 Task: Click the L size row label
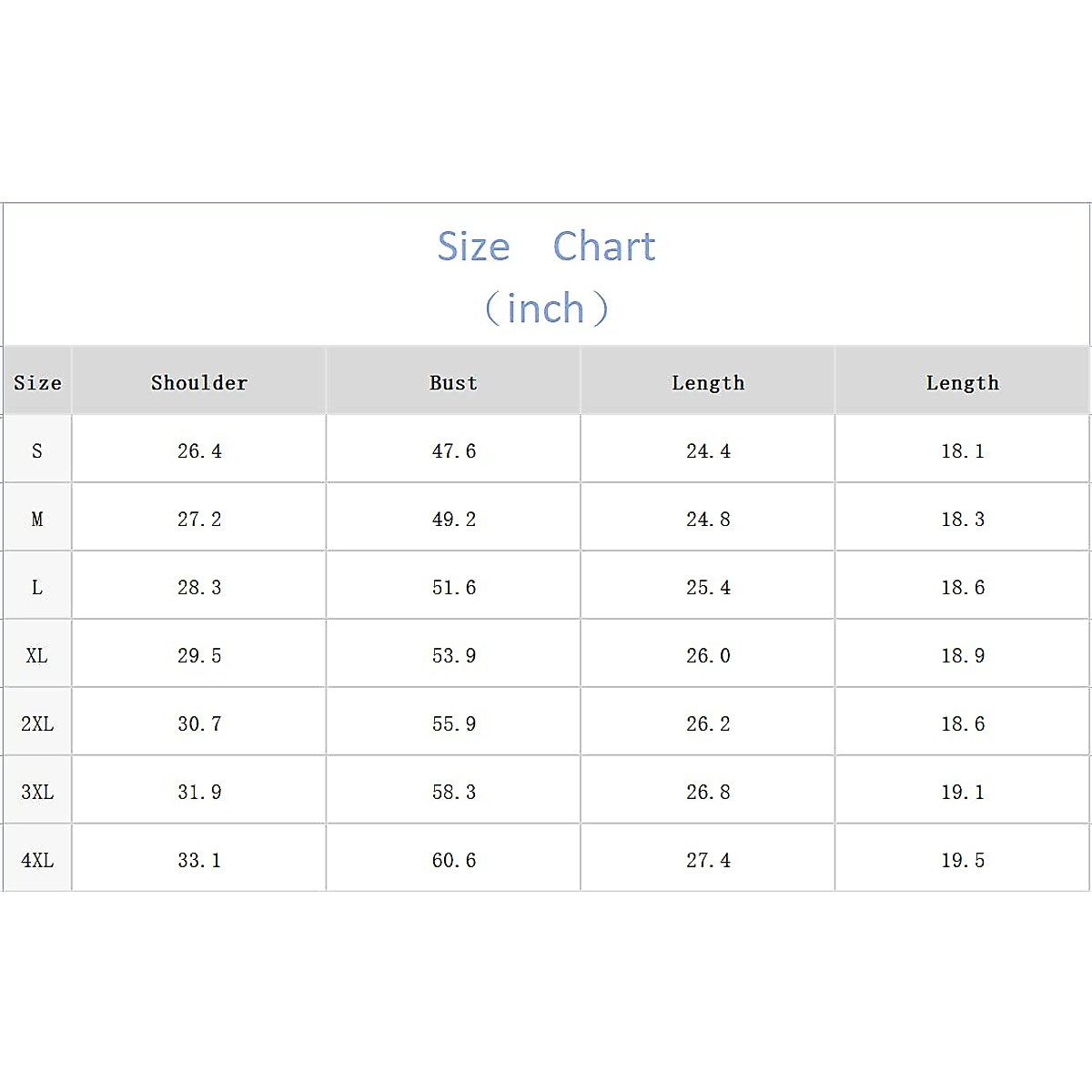[37, 588]
